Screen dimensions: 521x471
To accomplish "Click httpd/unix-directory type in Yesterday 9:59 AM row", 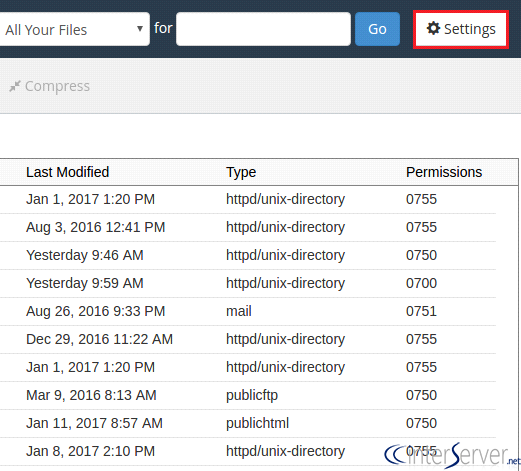I will (285, 283).
